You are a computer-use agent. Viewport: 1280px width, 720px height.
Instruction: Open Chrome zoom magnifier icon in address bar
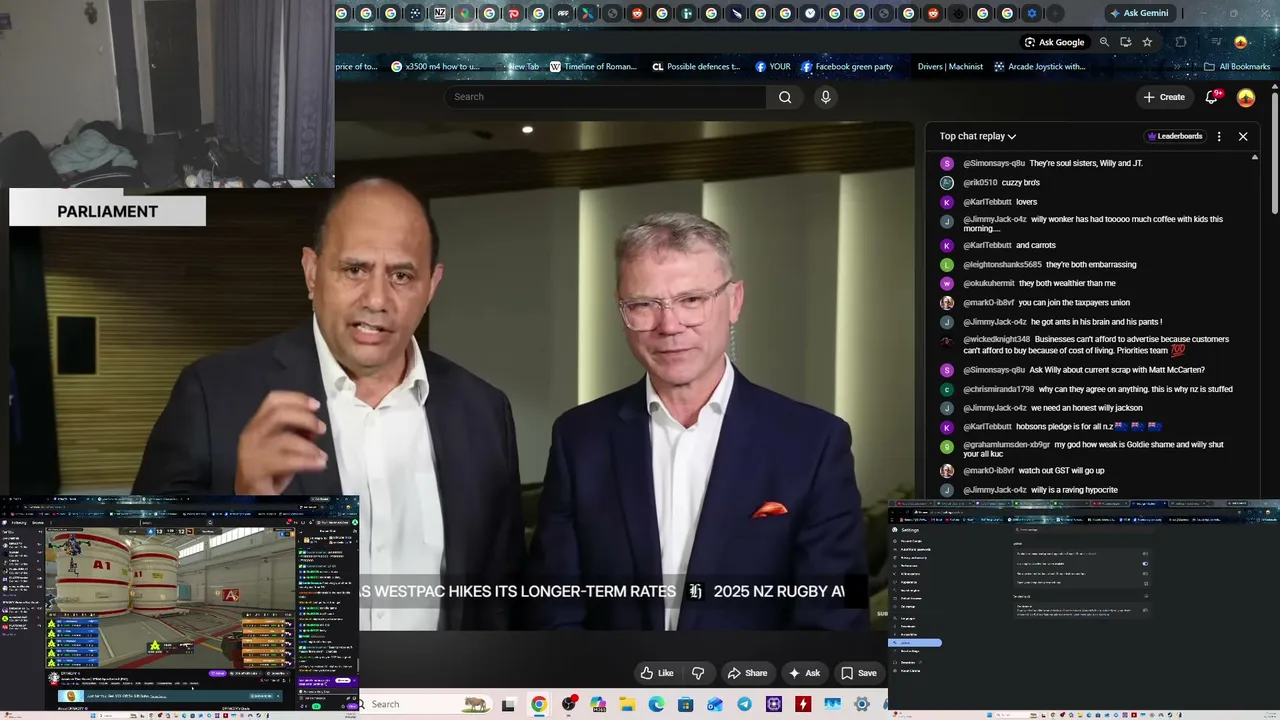pyautogui.click(x=1104, y=42)
